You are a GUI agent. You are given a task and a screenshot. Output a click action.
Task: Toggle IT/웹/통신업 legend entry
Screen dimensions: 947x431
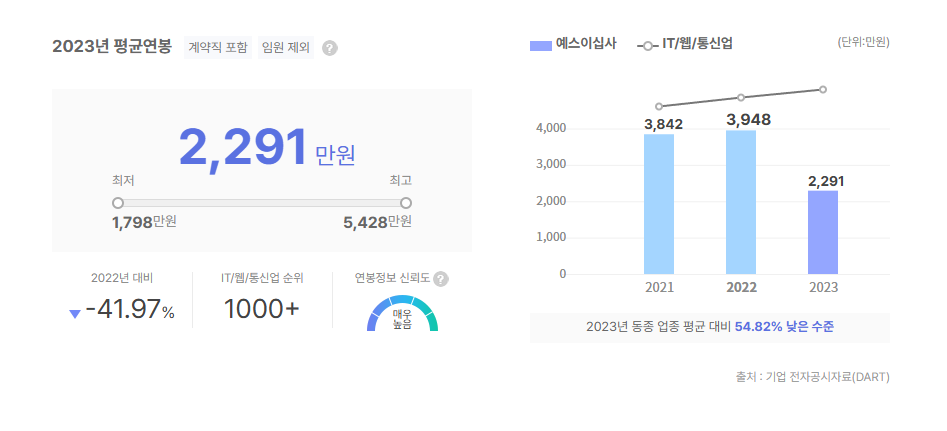coord(685,44)
